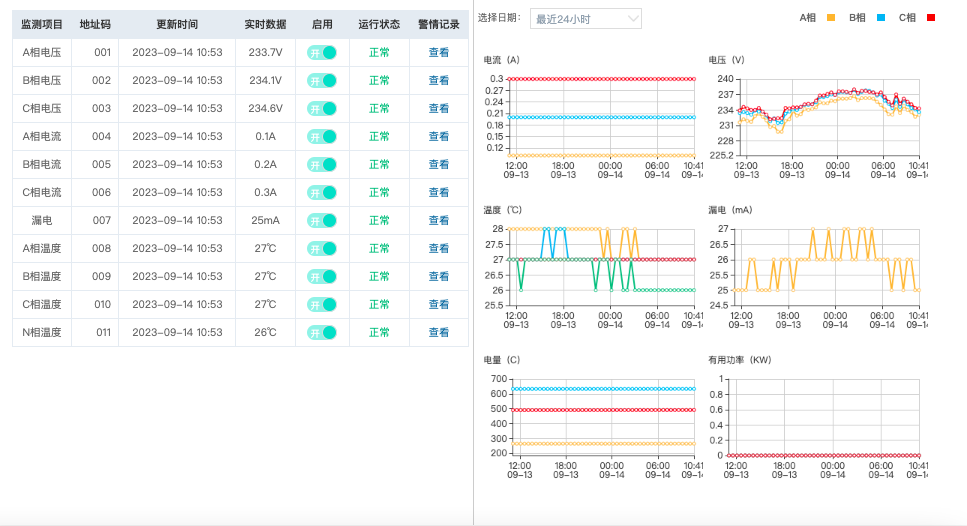Click the C相 red legend swatch
967x526 pixels.
931,18
